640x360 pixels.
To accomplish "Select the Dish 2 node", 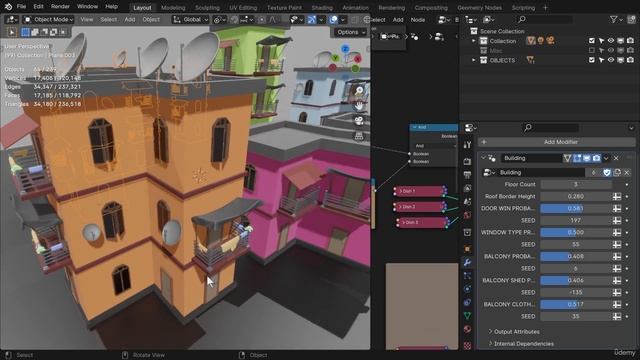I will coord(420,207).
